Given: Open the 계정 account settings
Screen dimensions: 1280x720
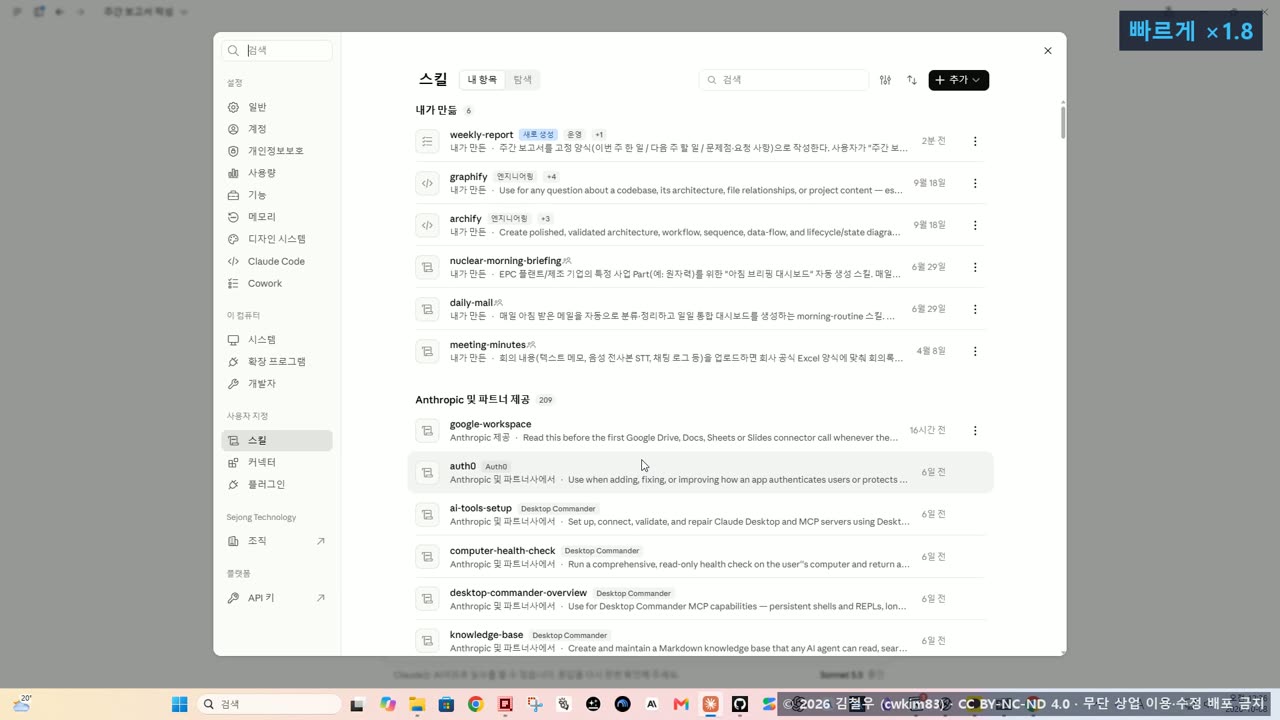Looking at the screenshot, I should tap(276, 129).
